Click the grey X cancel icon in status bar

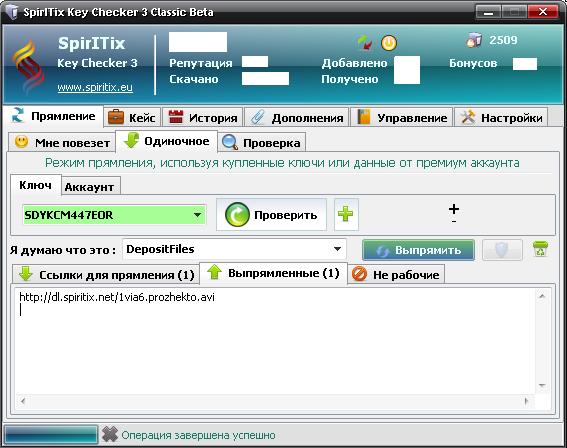110,434
